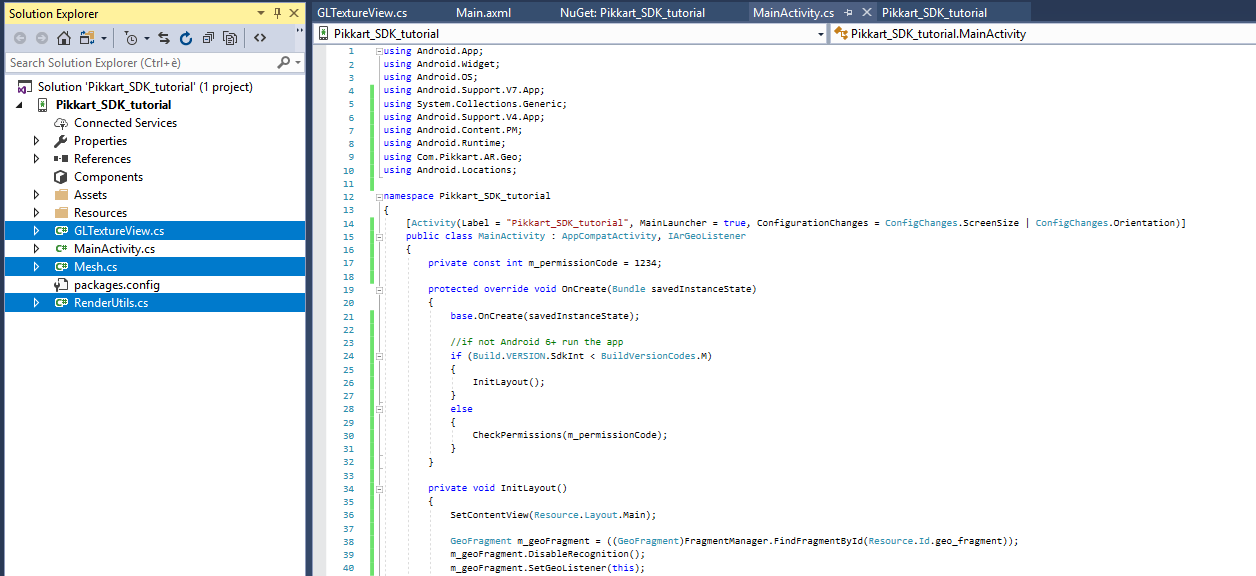
Task: Open Solution Explorer window position dropdown arrow
Action: point(261,13)
